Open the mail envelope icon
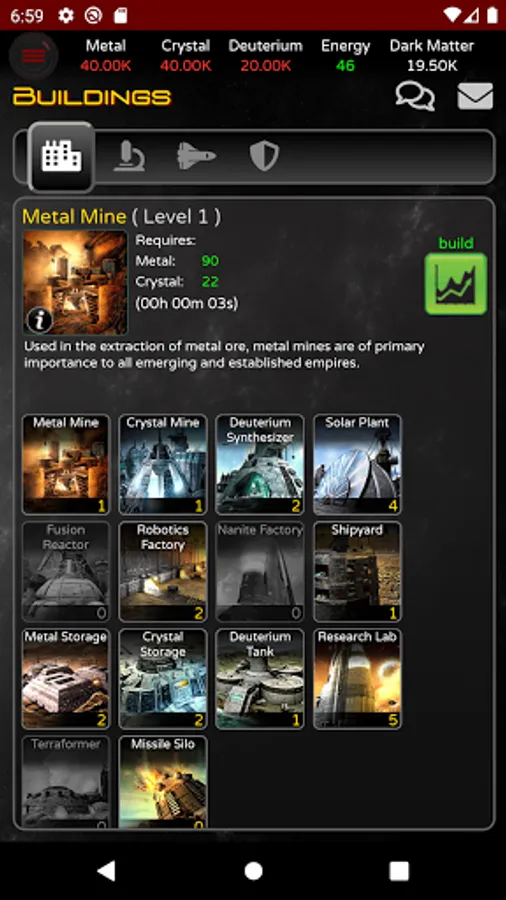 click(475, 96)
